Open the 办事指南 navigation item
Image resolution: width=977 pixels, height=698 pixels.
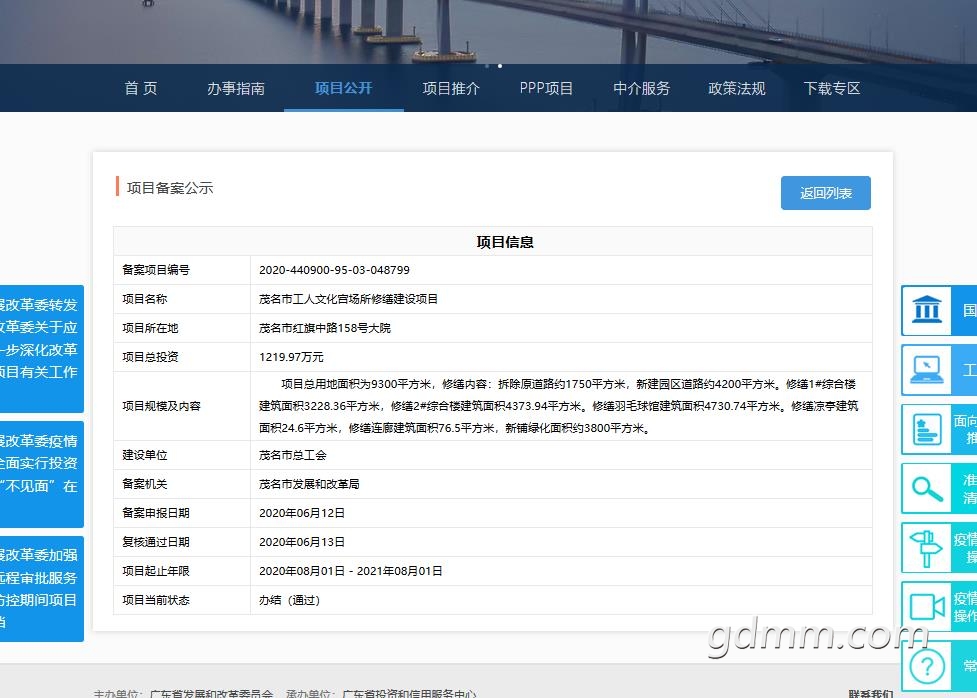click(x=236, y=88)
